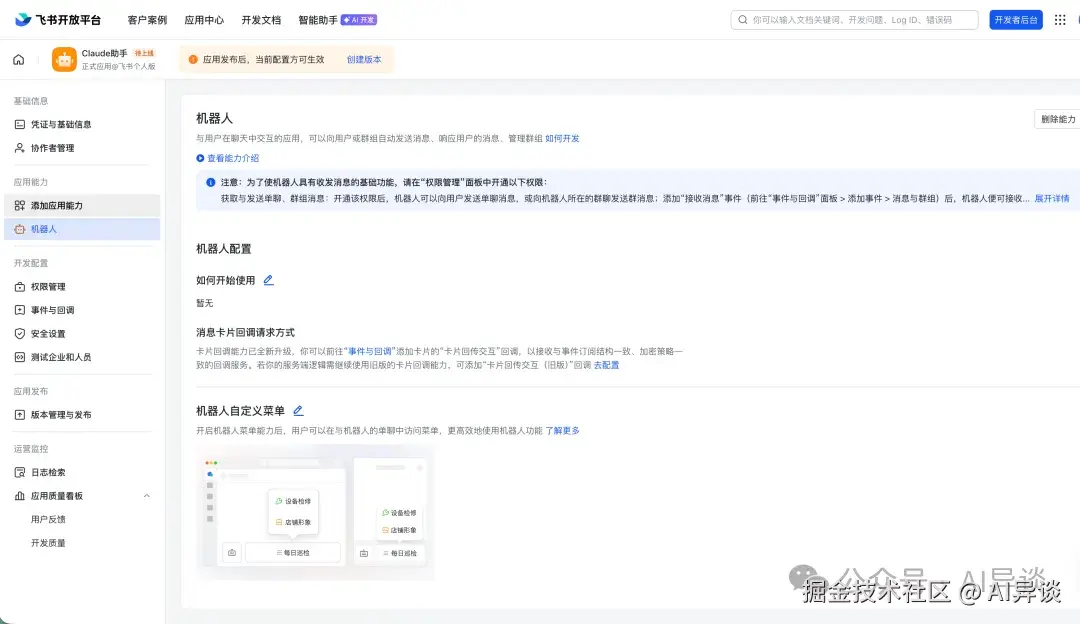This screenshot has height=624, width=1080.
Task: Click the play icon next to 查看能力介绍
Action: pyautogui.click(x=200, y=158)
